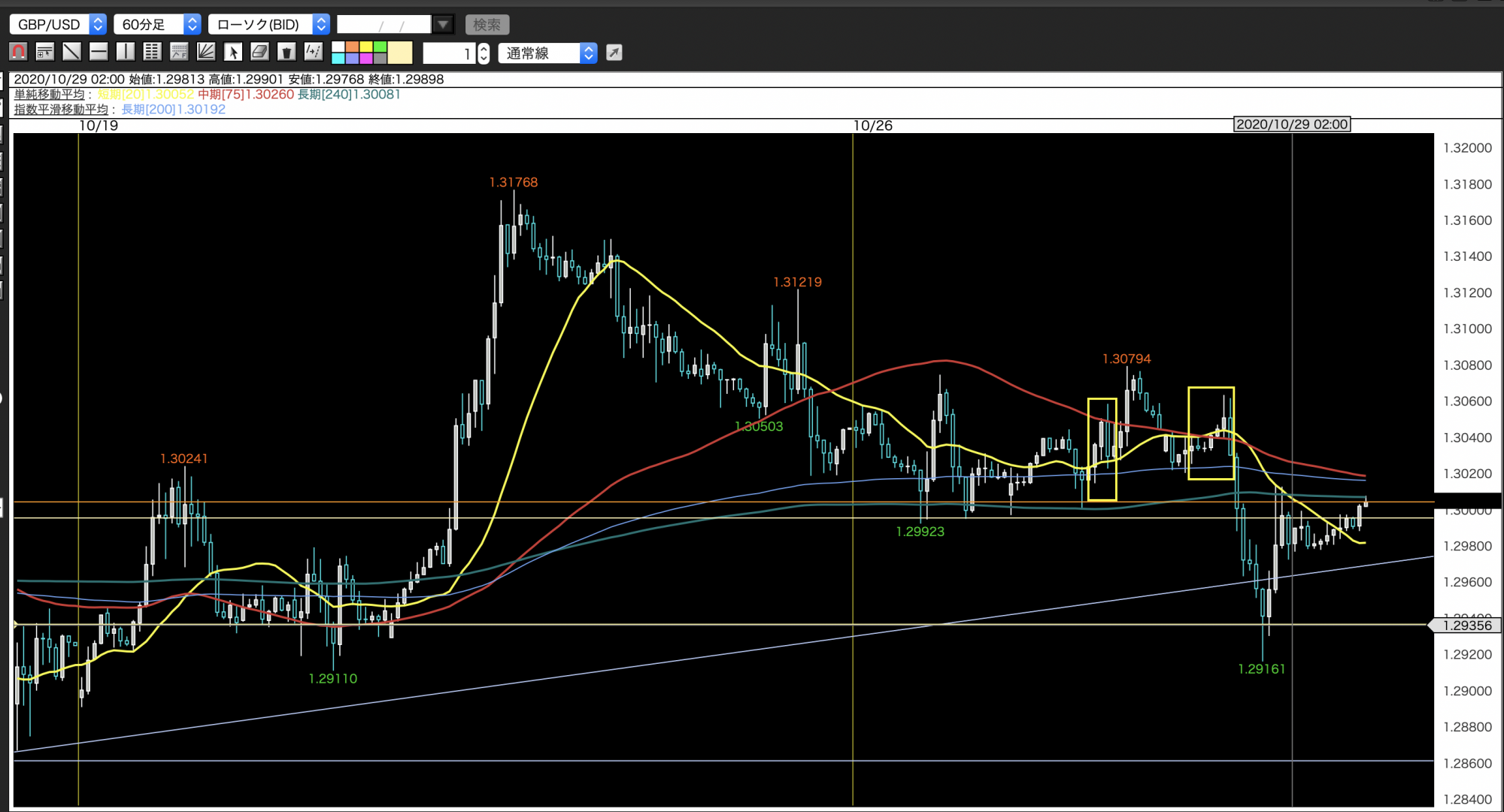Screen dimensions: 1504x812
Task: Click the 1.29161 low price label
Action: pos(1261,668)
